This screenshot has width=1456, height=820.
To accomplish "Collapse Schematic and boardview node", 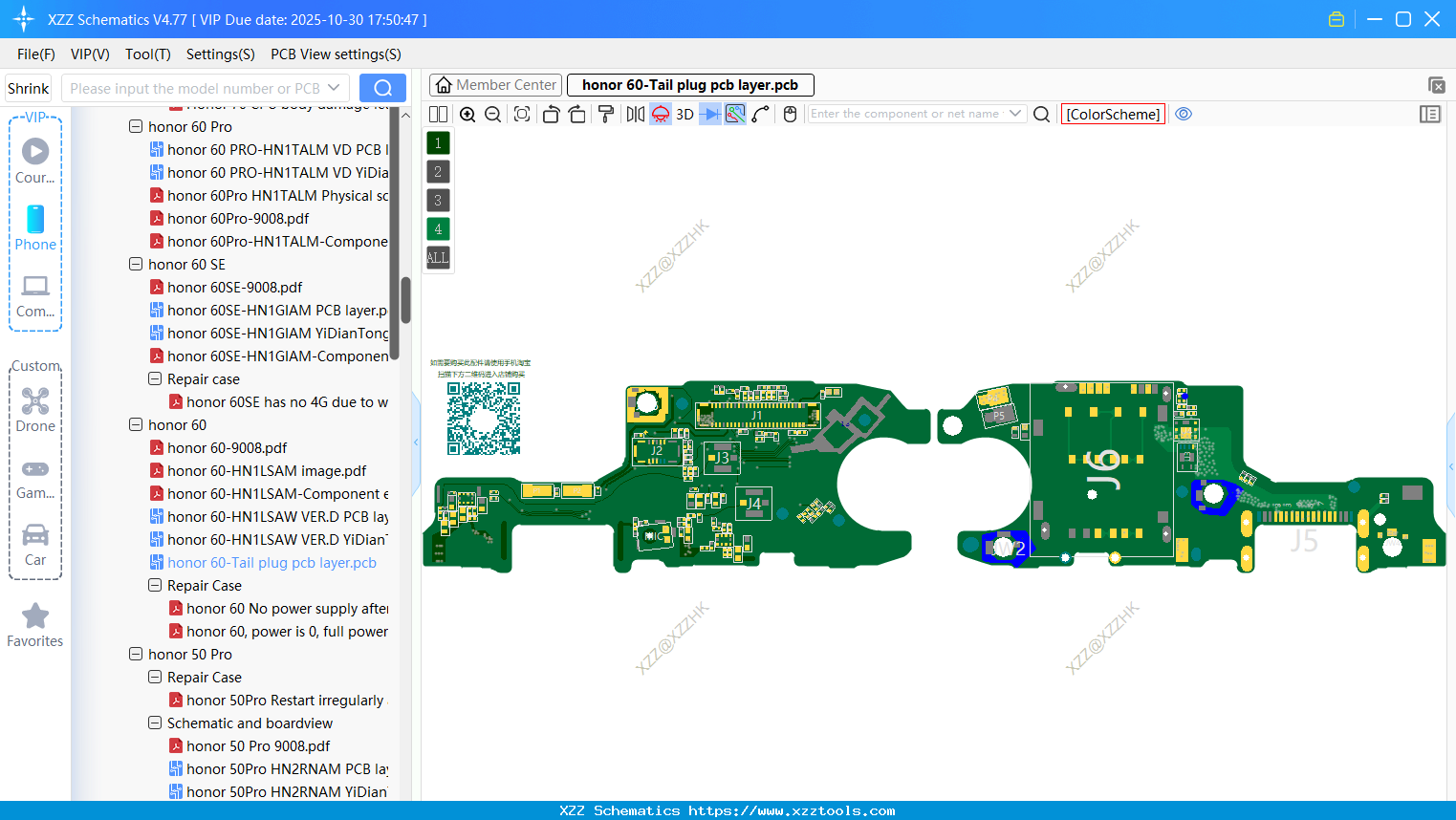I will tap(155, 723).
